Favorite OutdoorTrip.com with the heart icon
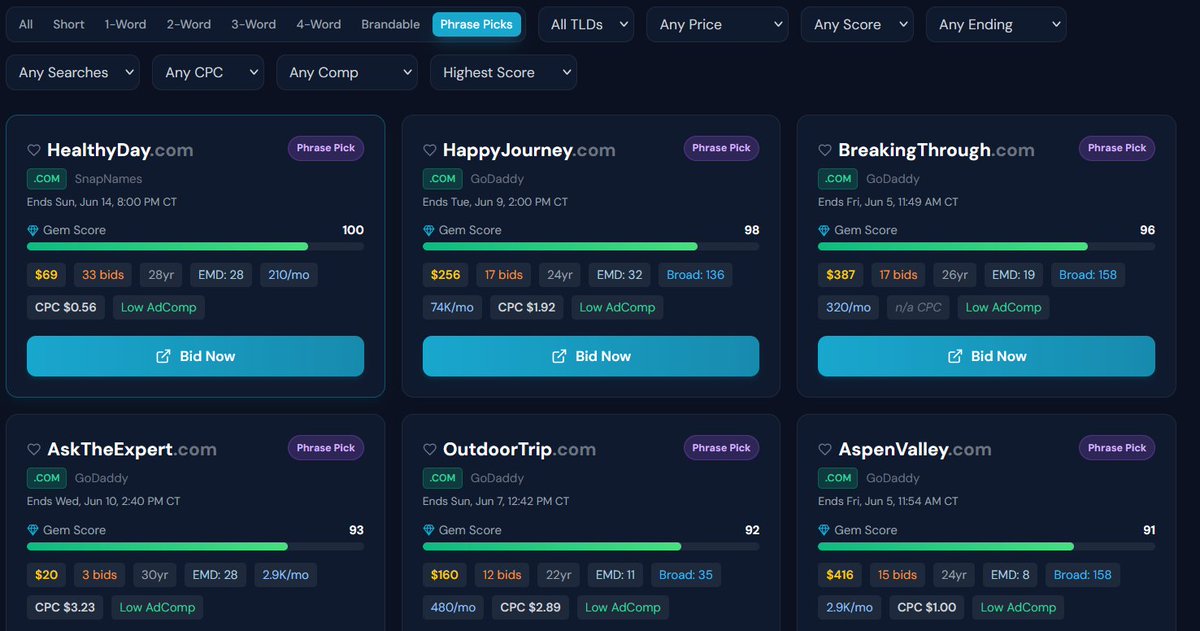Viewport: 1200px width, 631px height. (x=429, y=450)
